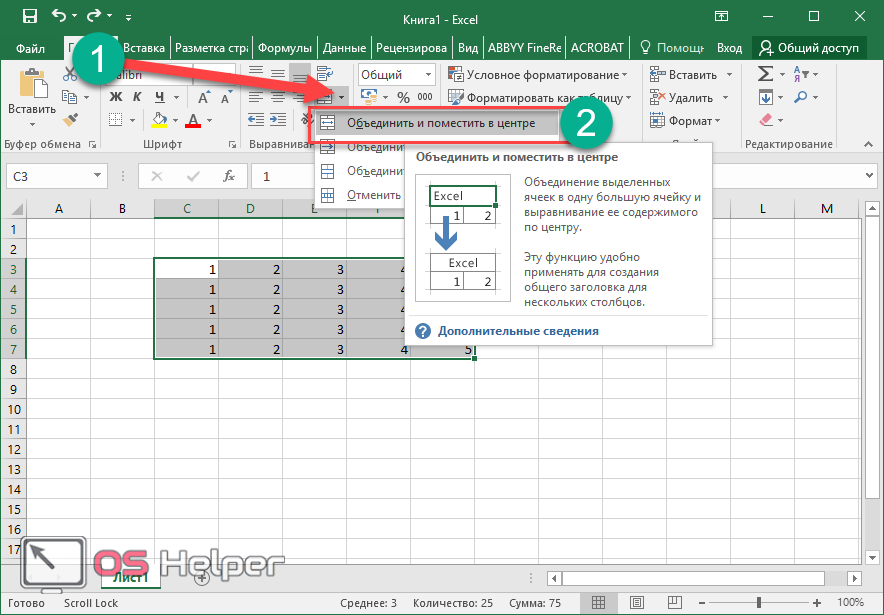Screen dimensions: 884x615
Task: Click the Redo arrow icon
Action: click(94, 16)
